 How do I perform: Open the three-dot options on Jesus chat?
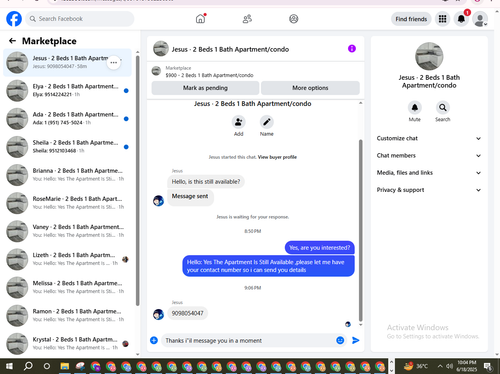(x=114, y=62)
